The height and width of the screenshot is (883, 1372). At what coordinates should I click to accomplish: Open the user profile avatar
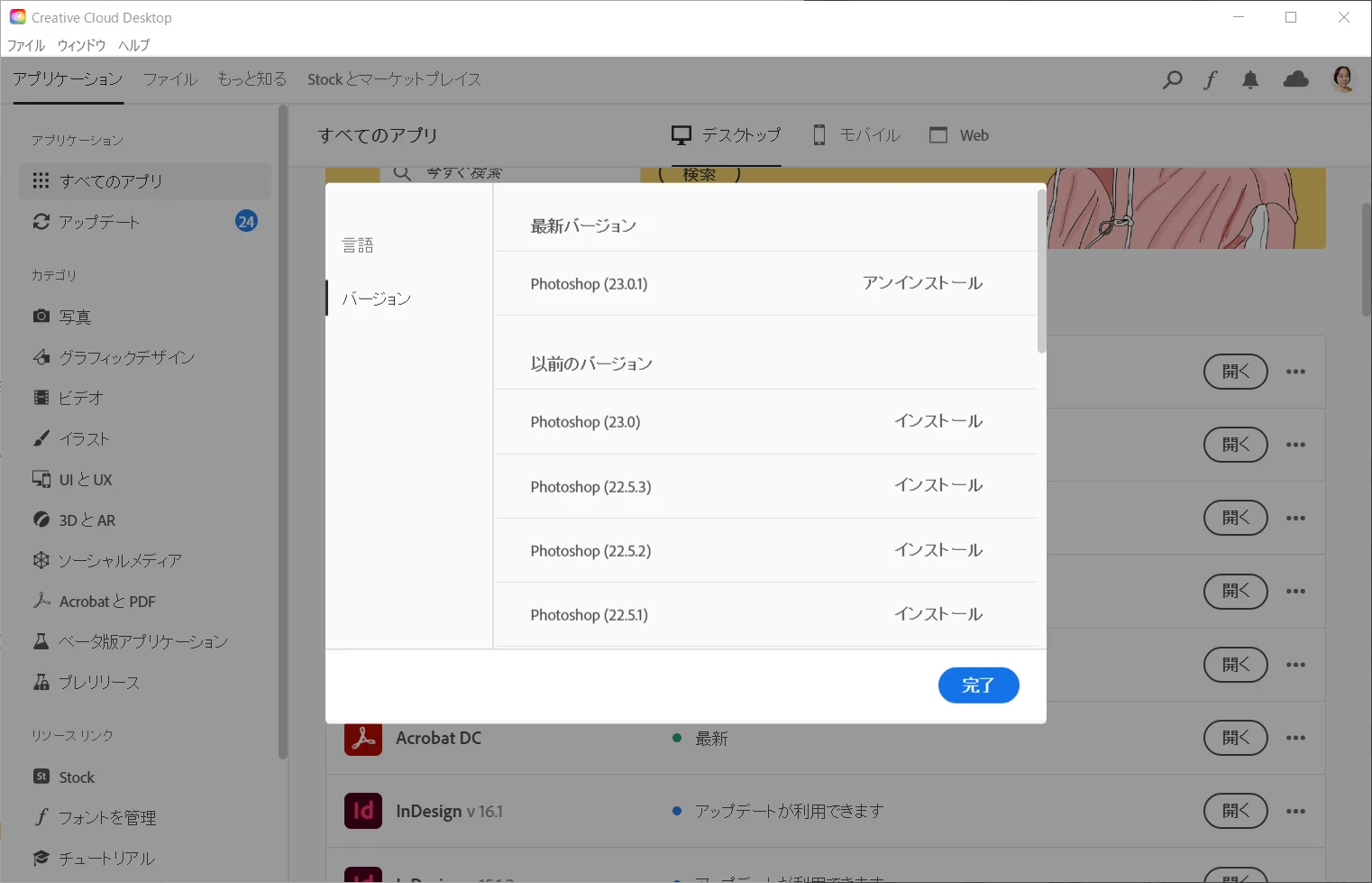1343,79
